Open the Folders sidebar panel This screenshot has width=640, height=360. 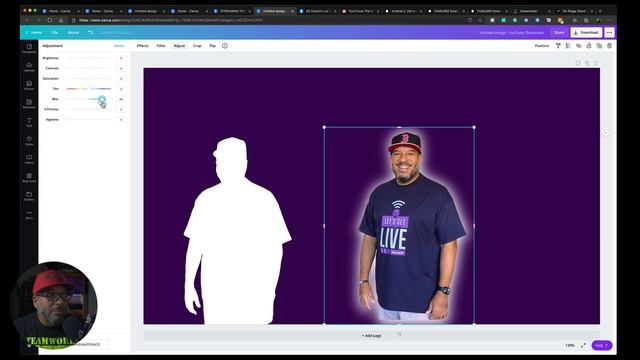(29, 196)
